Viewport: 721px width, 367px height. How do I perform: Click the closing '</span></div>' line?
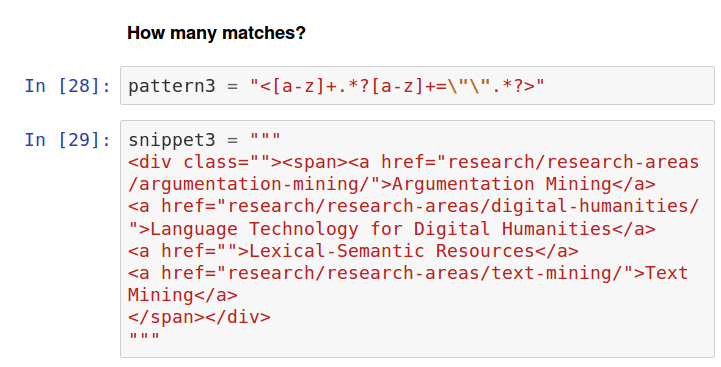pyautogui.click(x=199, y=317)
